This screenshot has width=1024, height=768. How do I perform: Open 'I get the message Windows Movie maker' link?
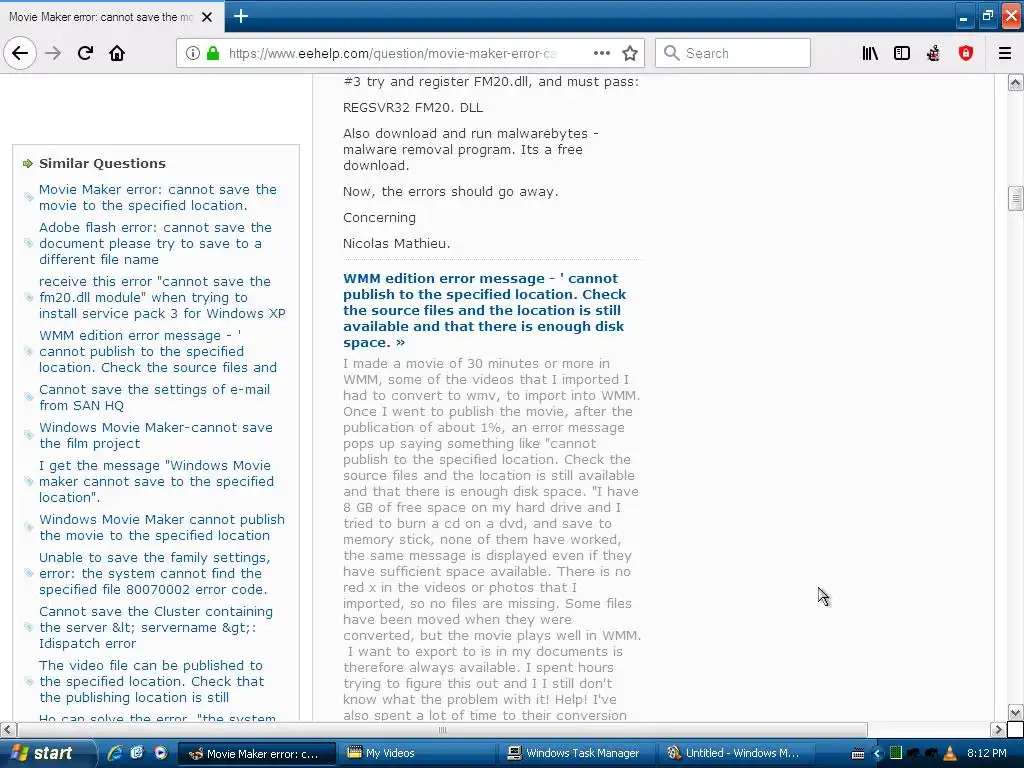pos(156,481)
